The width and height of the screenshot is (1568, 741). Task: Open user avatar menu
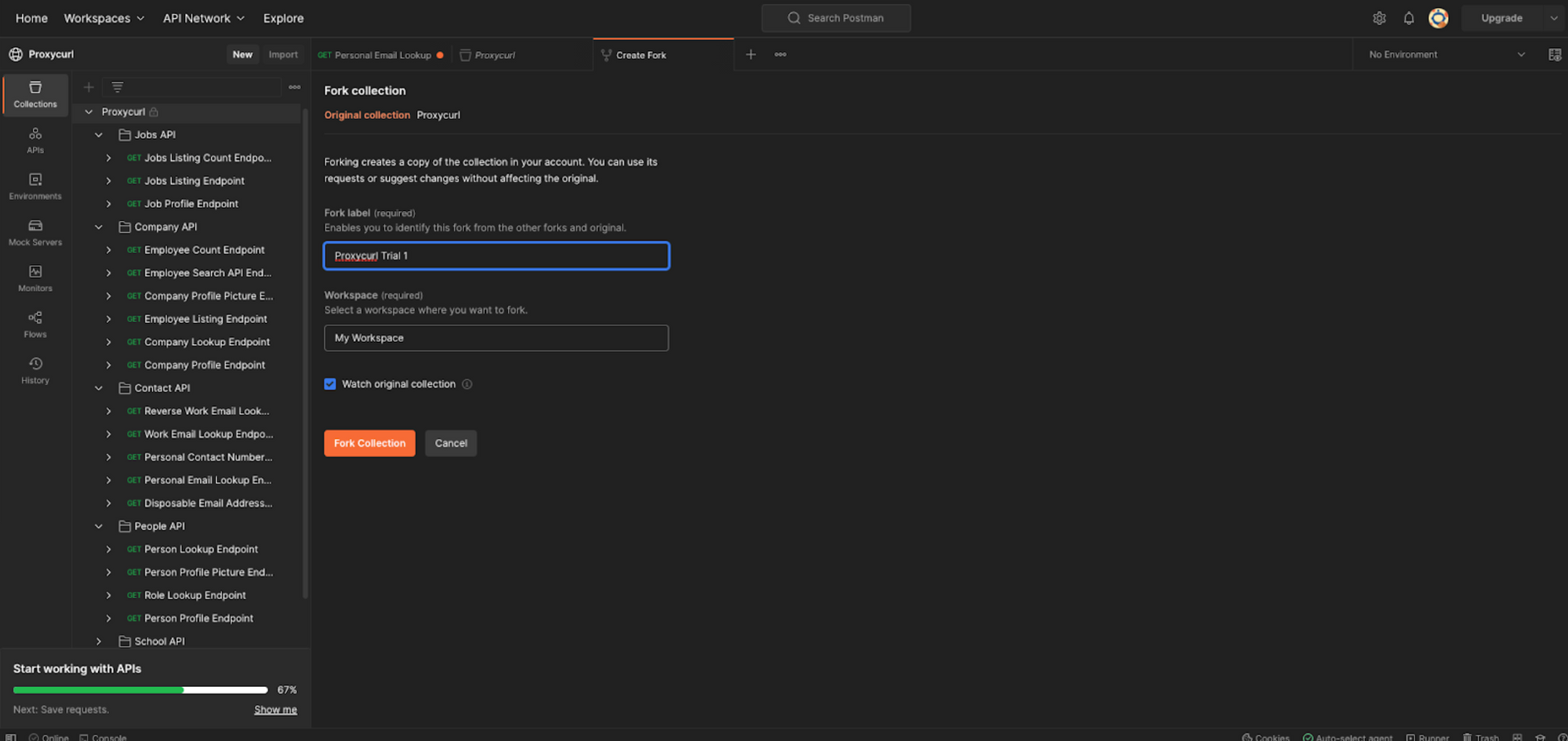click(x=1439, y=18)
